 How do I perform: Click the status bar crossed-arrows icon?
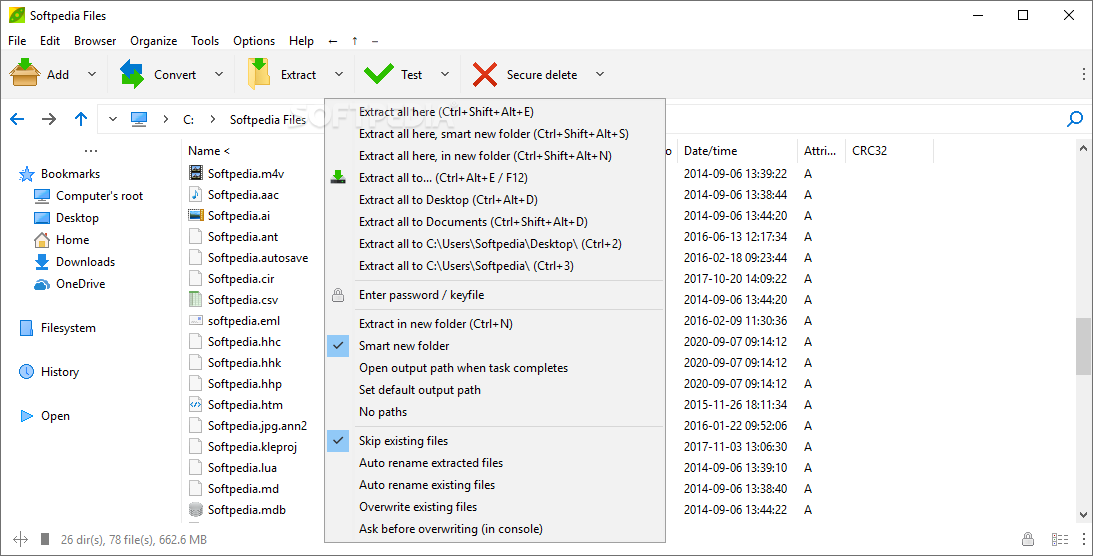20,539
